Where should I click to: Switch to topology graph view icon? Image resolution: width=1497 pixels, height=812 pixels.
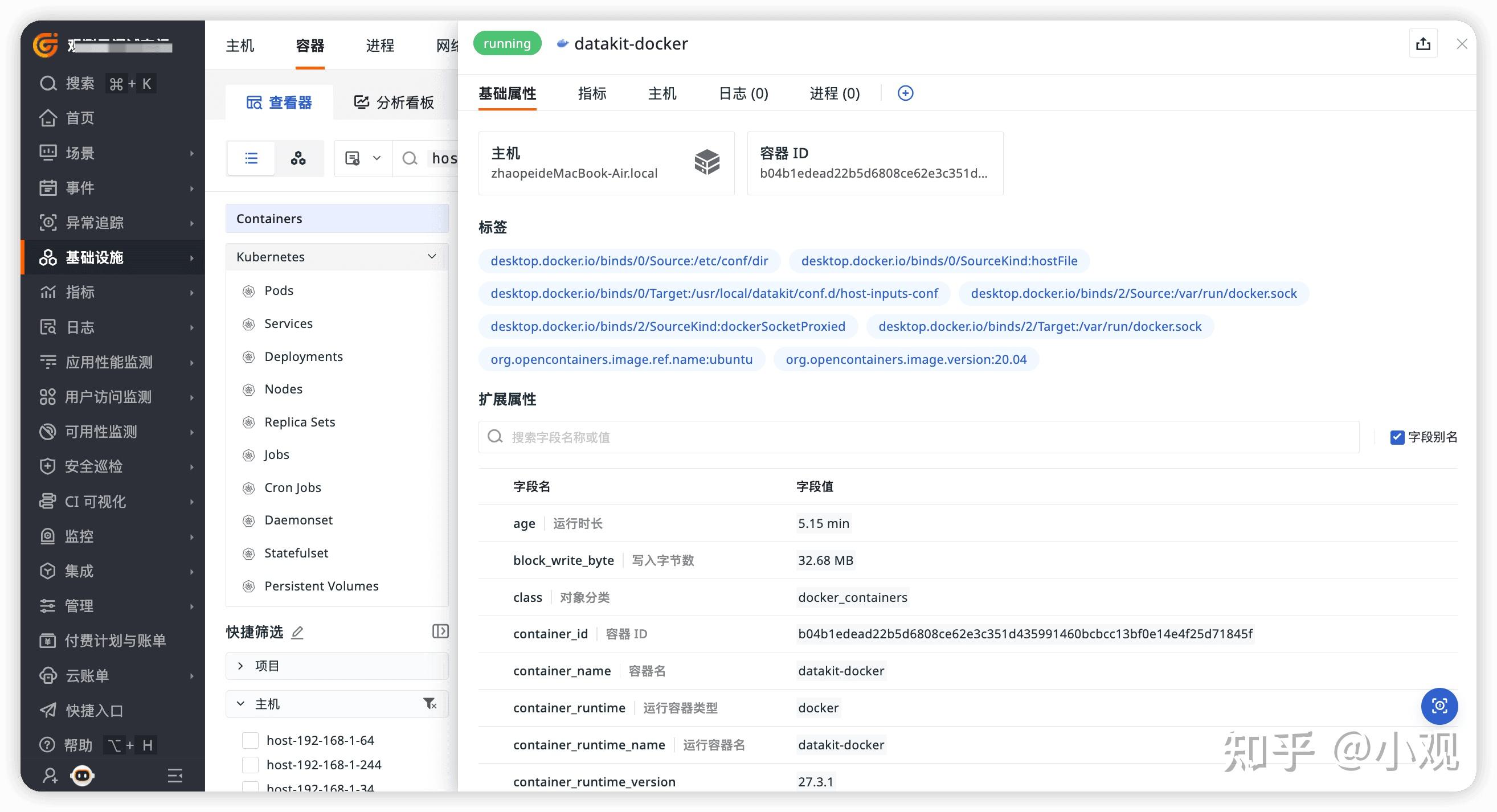tap(298, 158)
